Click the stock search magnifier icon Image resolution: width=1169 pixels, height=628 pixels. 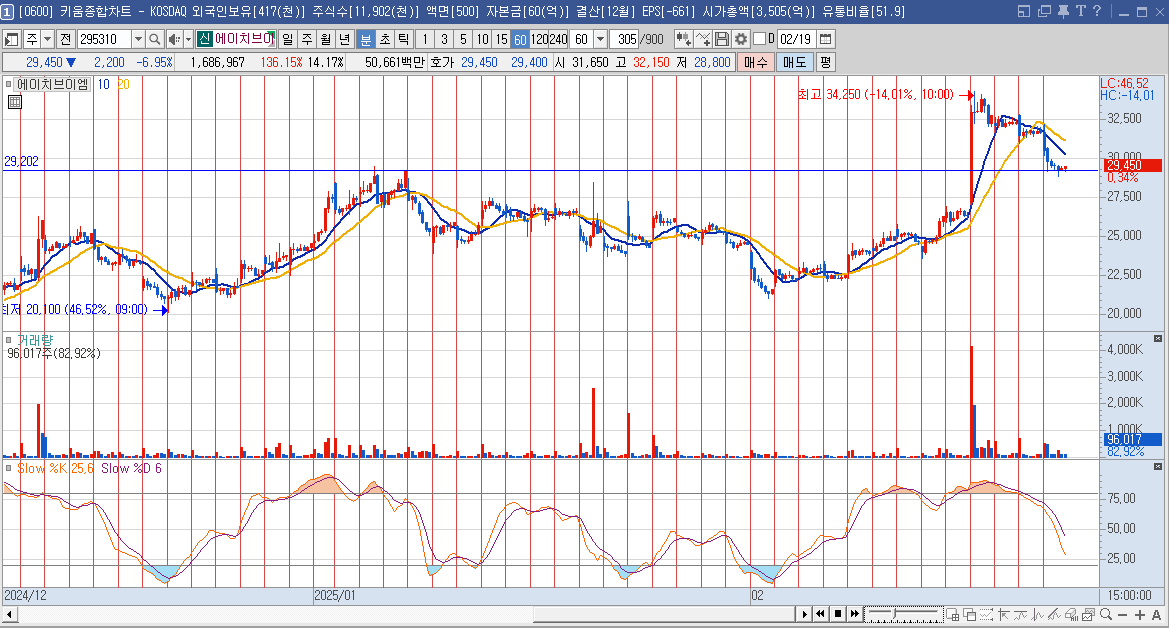tap(154, 39)
